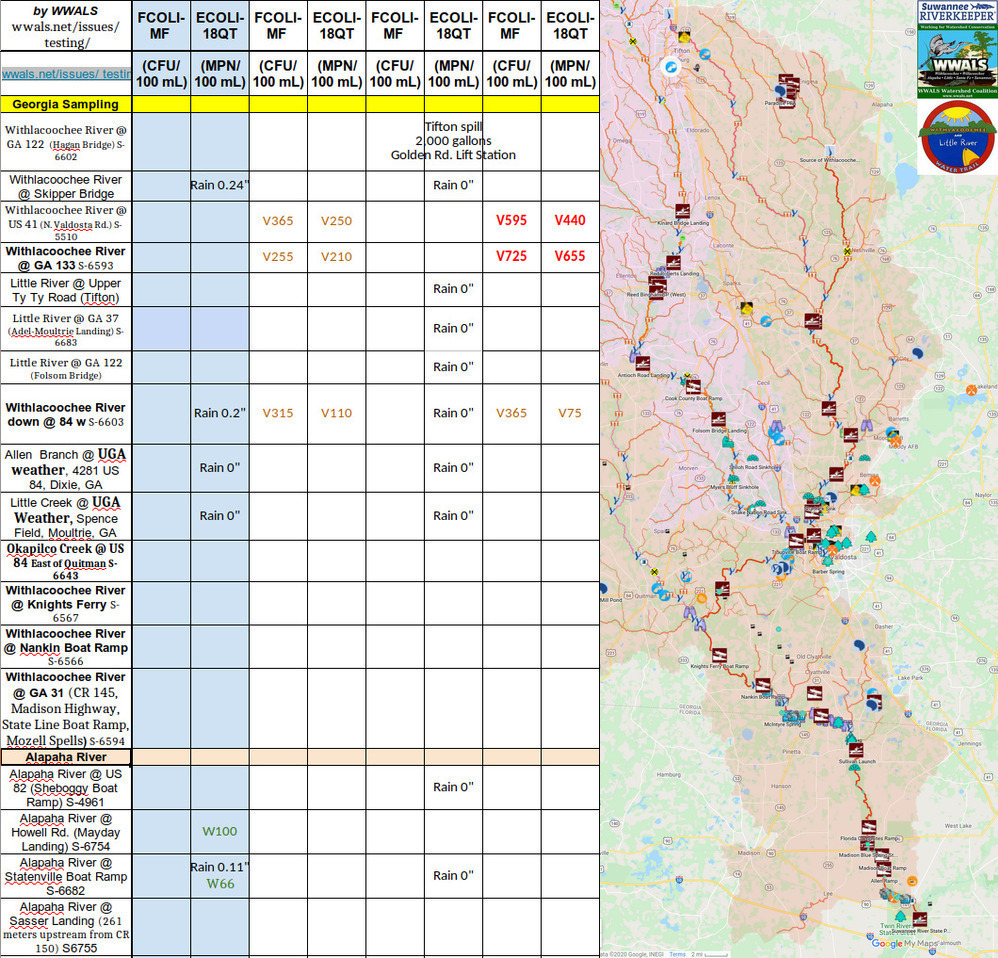Click the Source of Withlacoochee marker
This screenshot has height=958, width=998.
830,151
